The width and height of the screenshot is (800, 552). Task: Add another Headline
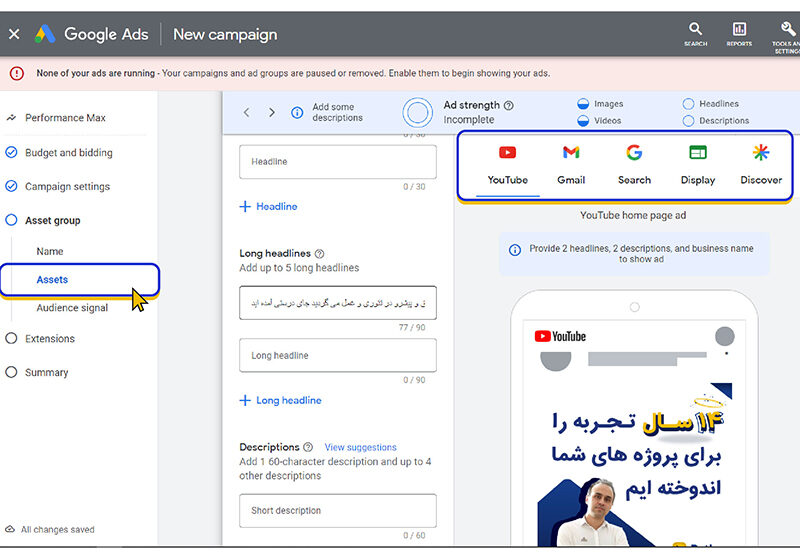coord(268,207)
